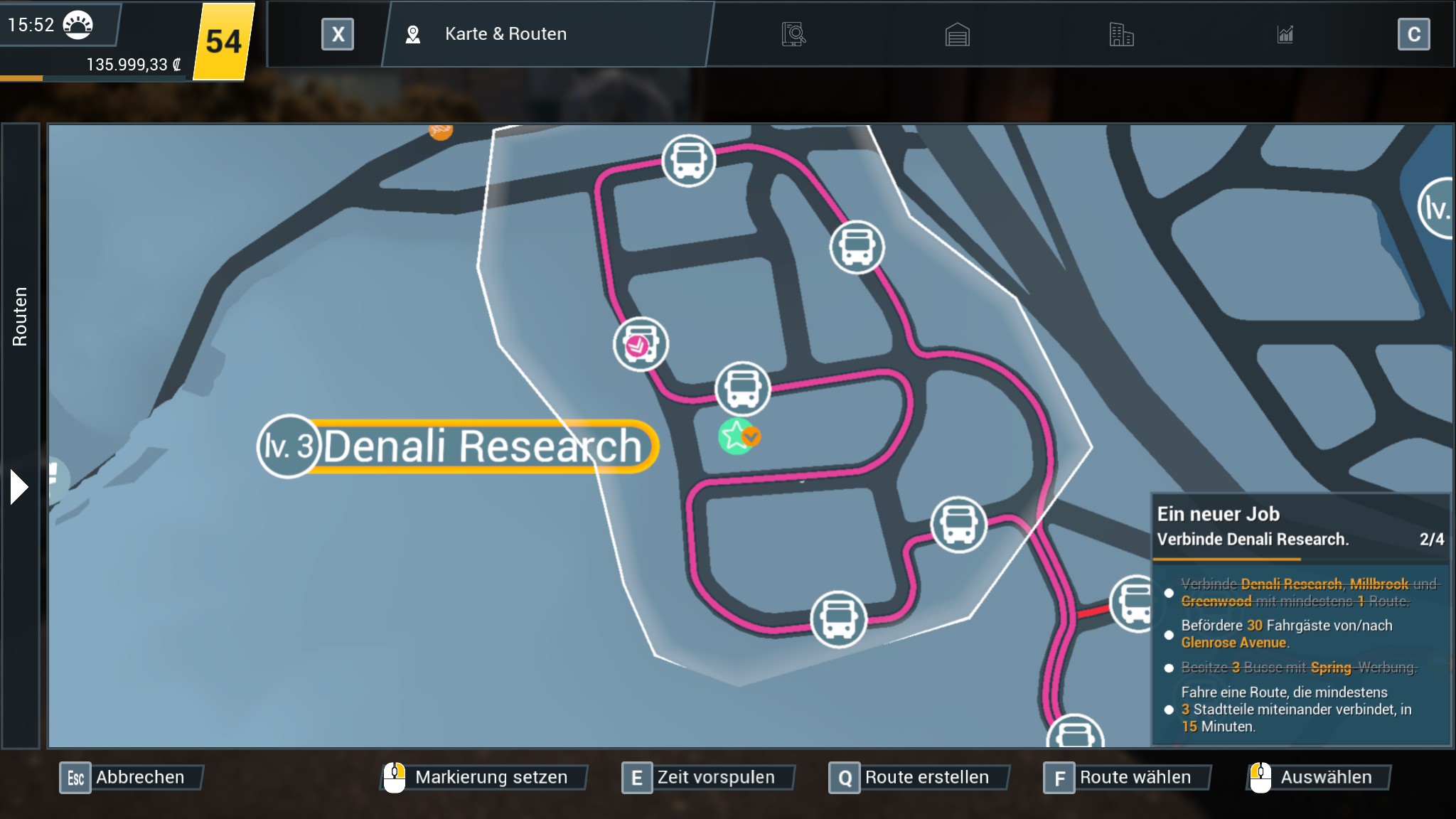
Task: Click Route wählen button
Action: [1127, 777]
